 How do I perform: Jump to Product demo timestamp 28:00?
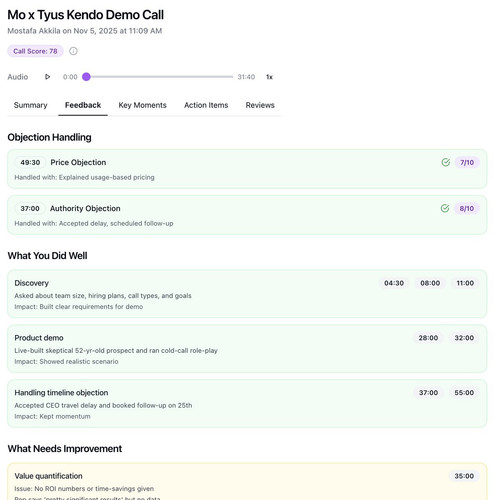(428, 338)
